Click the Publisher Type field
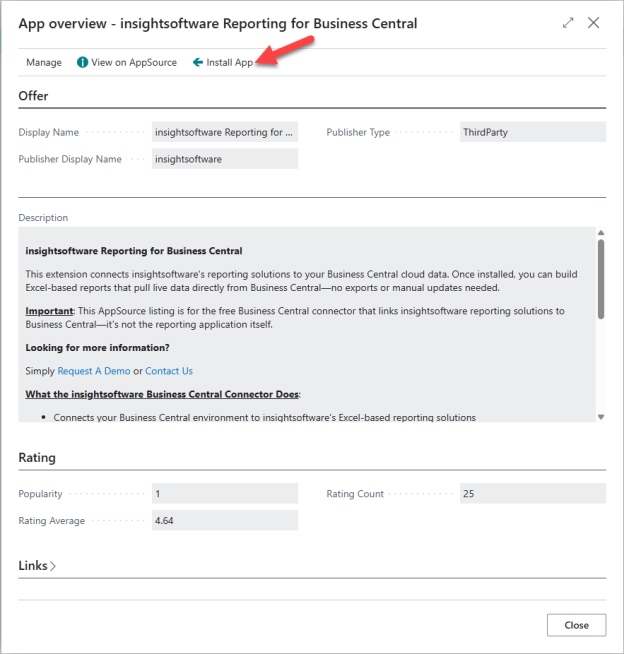624x654 pixels. click(x=533, y=132)
